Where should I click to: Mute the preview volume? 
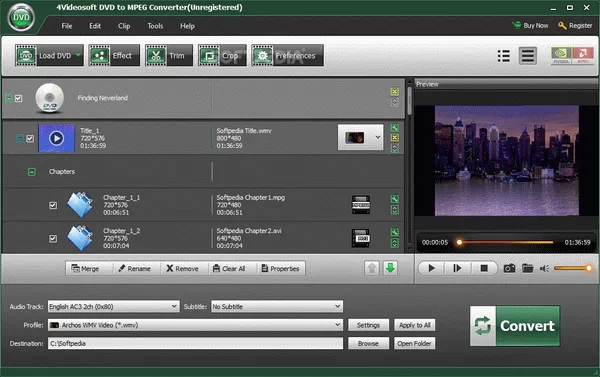[x=544, y=268]
